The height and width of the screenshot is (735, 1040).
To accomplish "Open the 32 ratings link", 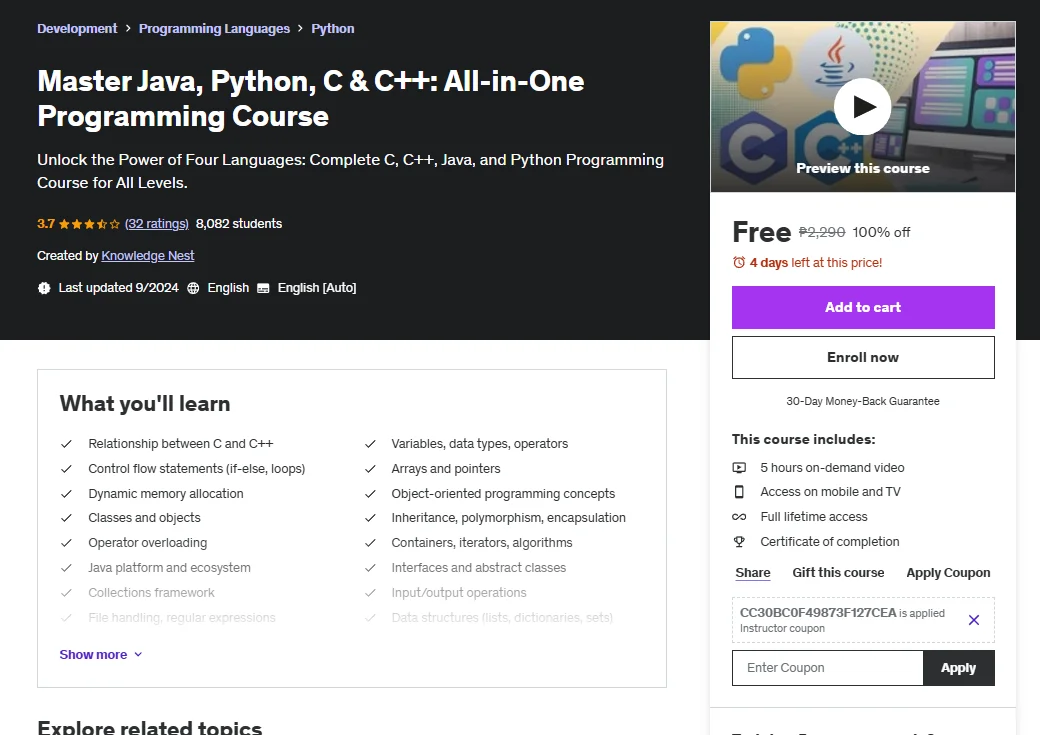I will [157, 224].
